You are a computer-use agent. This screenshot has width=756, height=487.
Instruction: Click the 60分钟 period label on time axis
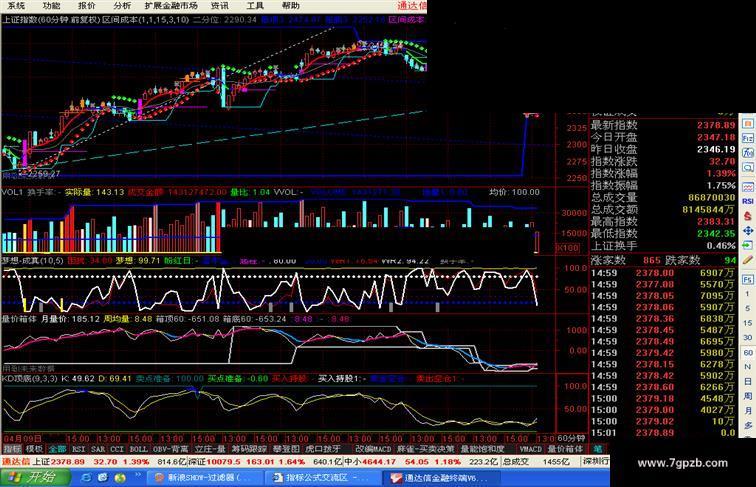coord(571,438)
